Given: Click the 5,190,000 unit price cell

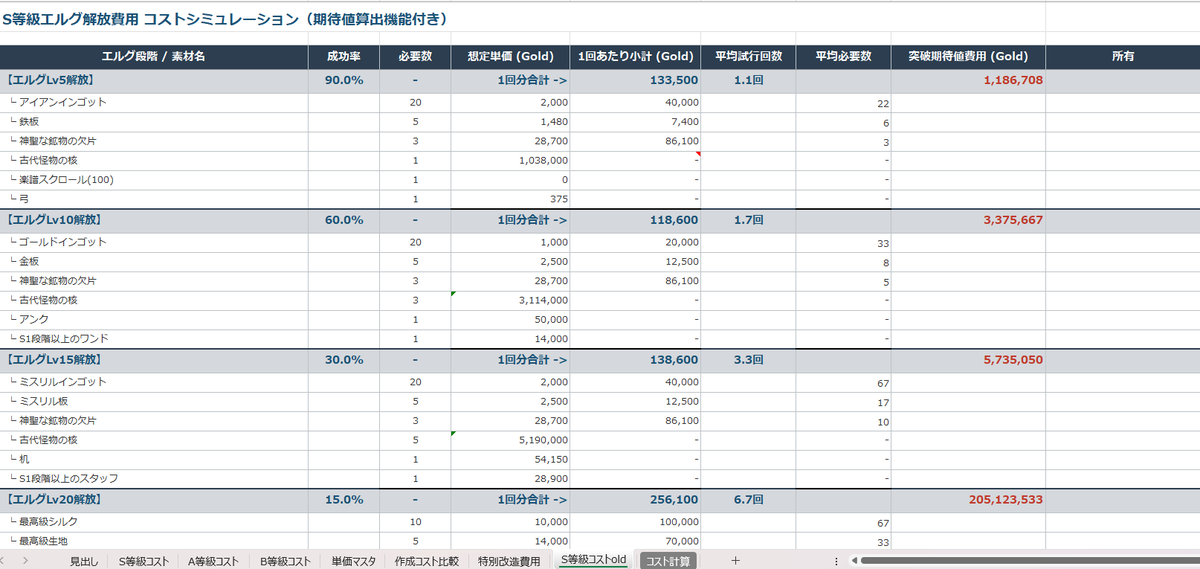Looking at the screenshot, I should [510, 440].
